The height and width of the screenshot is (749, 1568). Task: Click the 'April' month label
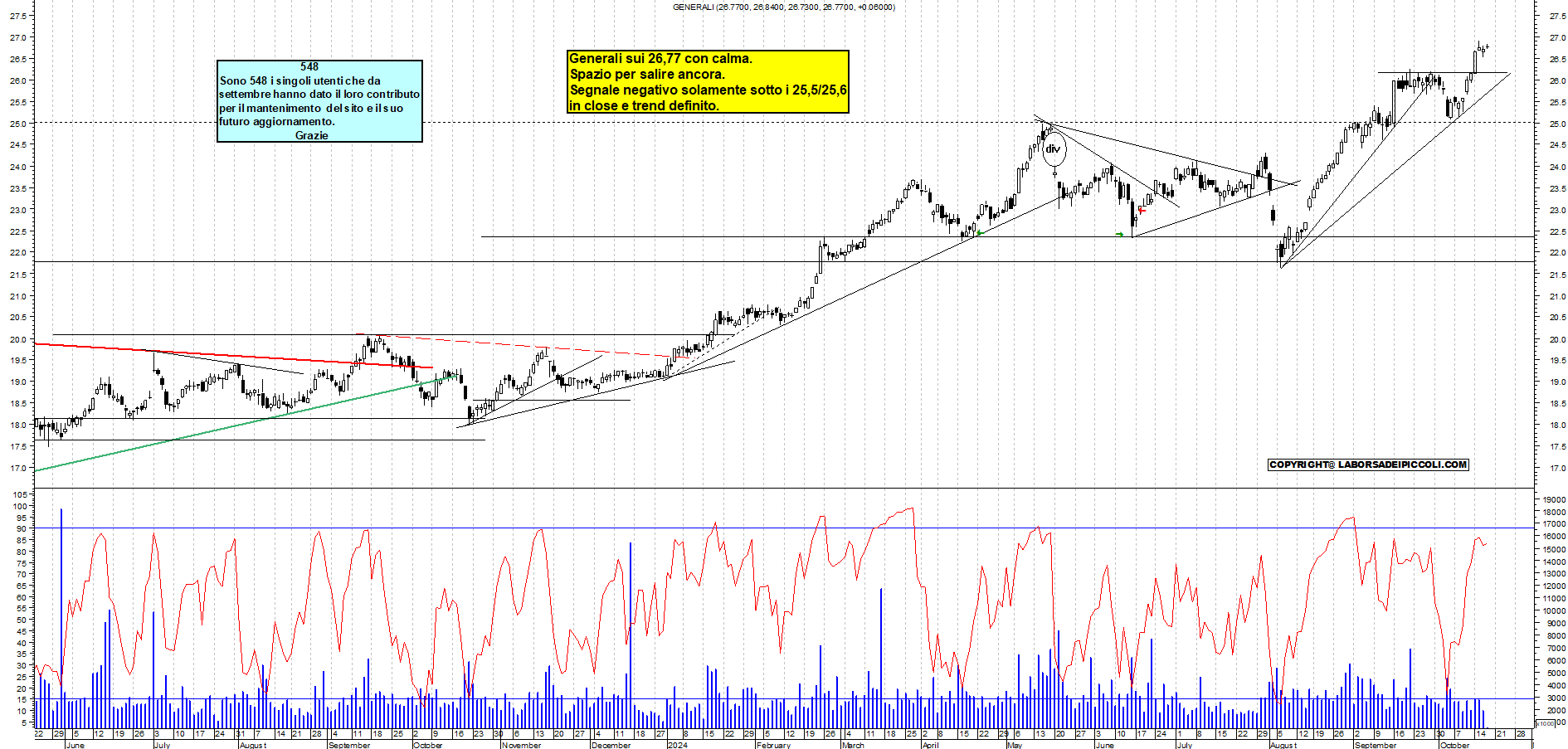[930, 745]
